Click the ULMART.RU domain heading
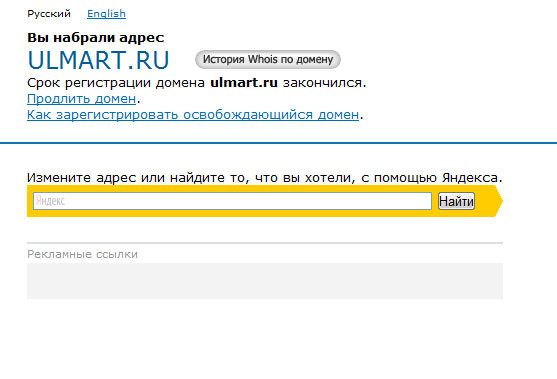 coord(98,60)
